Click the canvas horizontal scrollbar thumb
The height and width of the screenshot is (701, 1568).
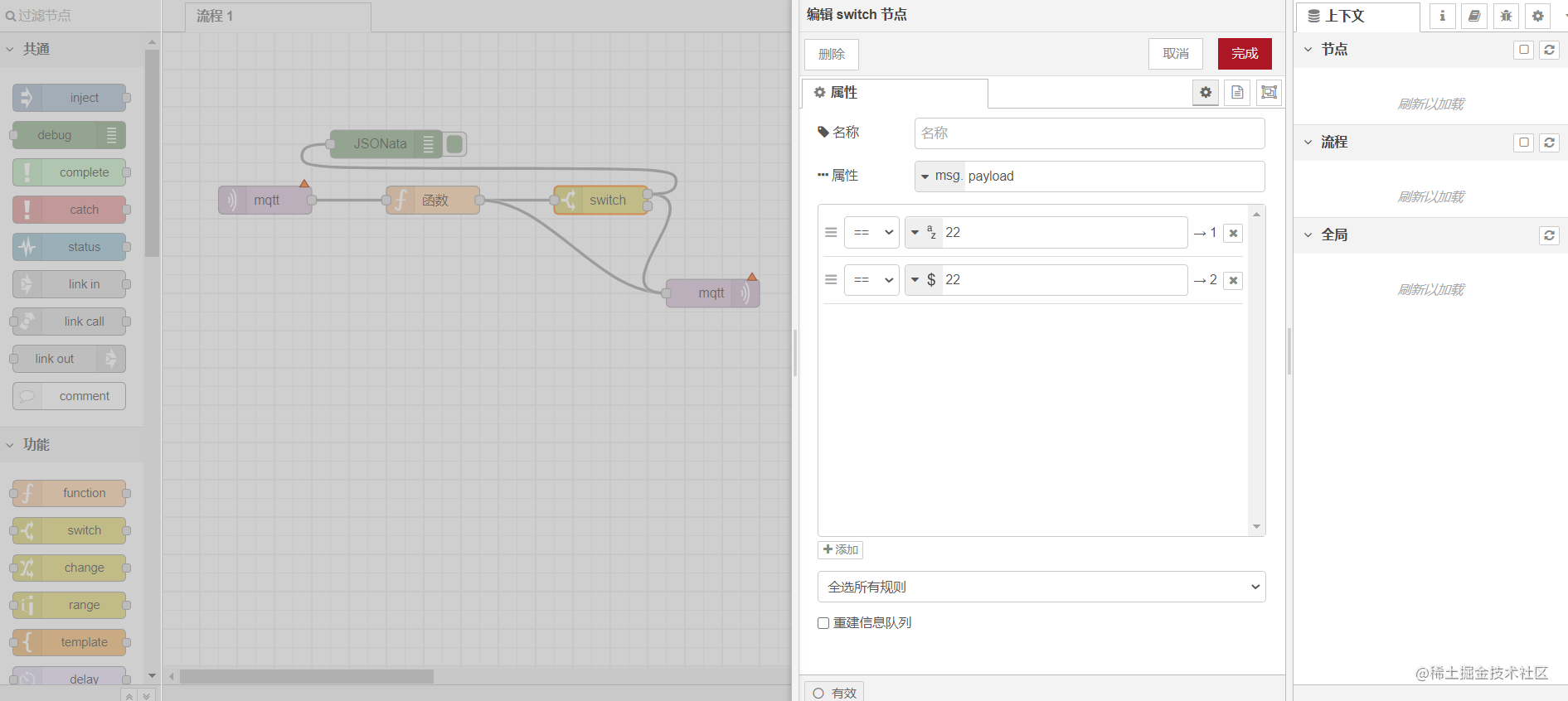tap(307, 677)
